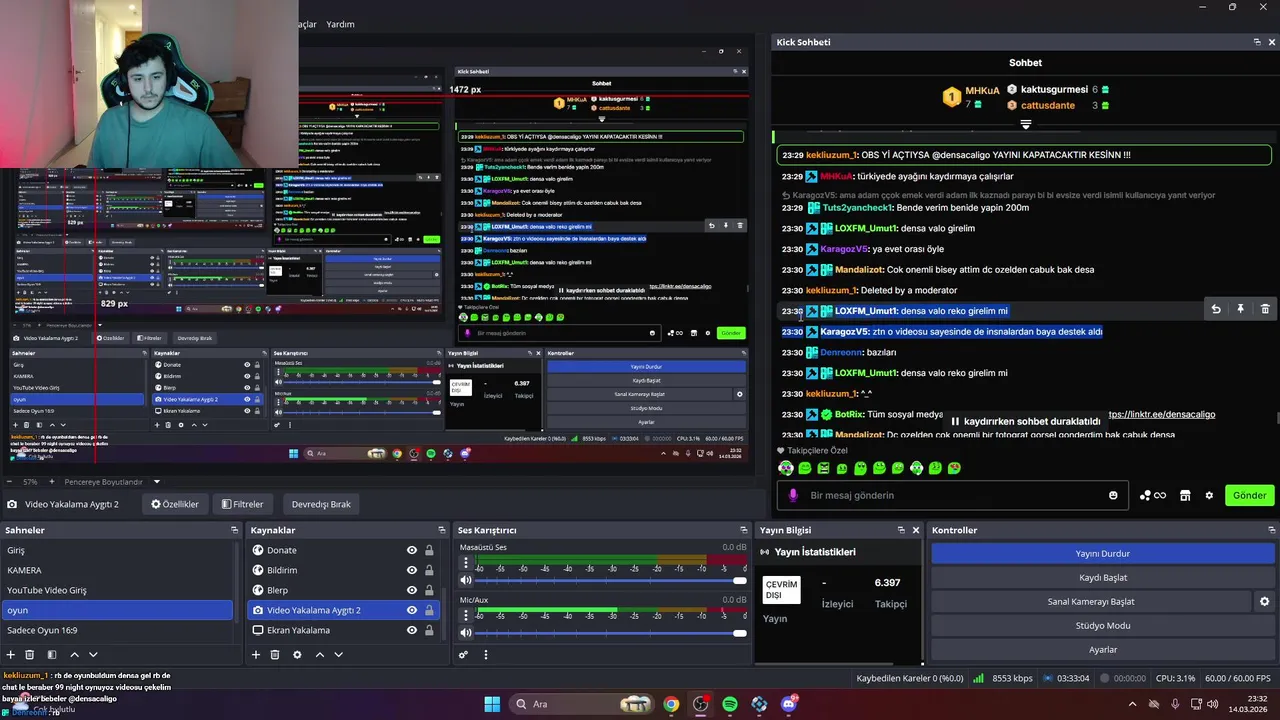Hide Blerp source visibility

pos(411,590)
